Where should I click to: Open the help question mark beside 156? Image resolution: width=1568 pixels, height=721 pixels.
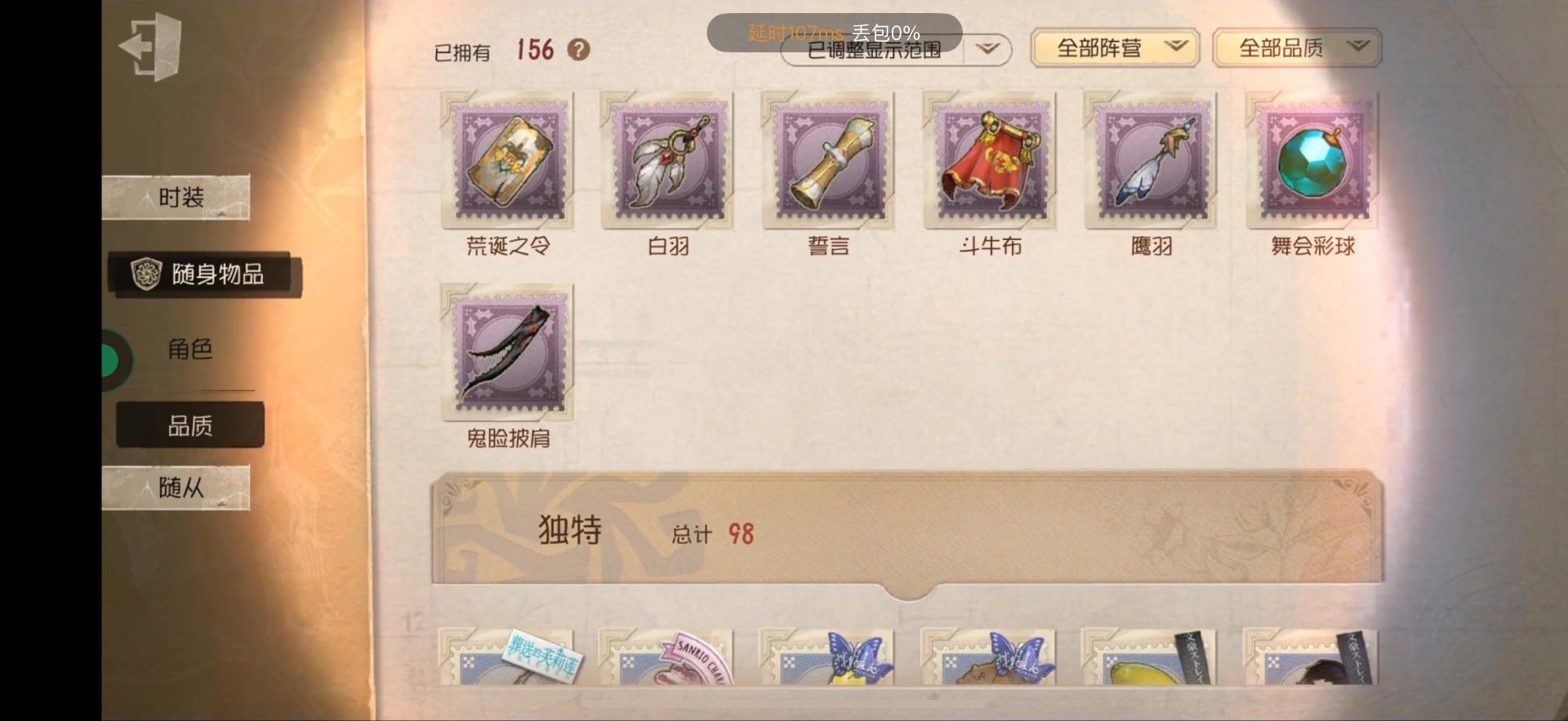[578, 50]
